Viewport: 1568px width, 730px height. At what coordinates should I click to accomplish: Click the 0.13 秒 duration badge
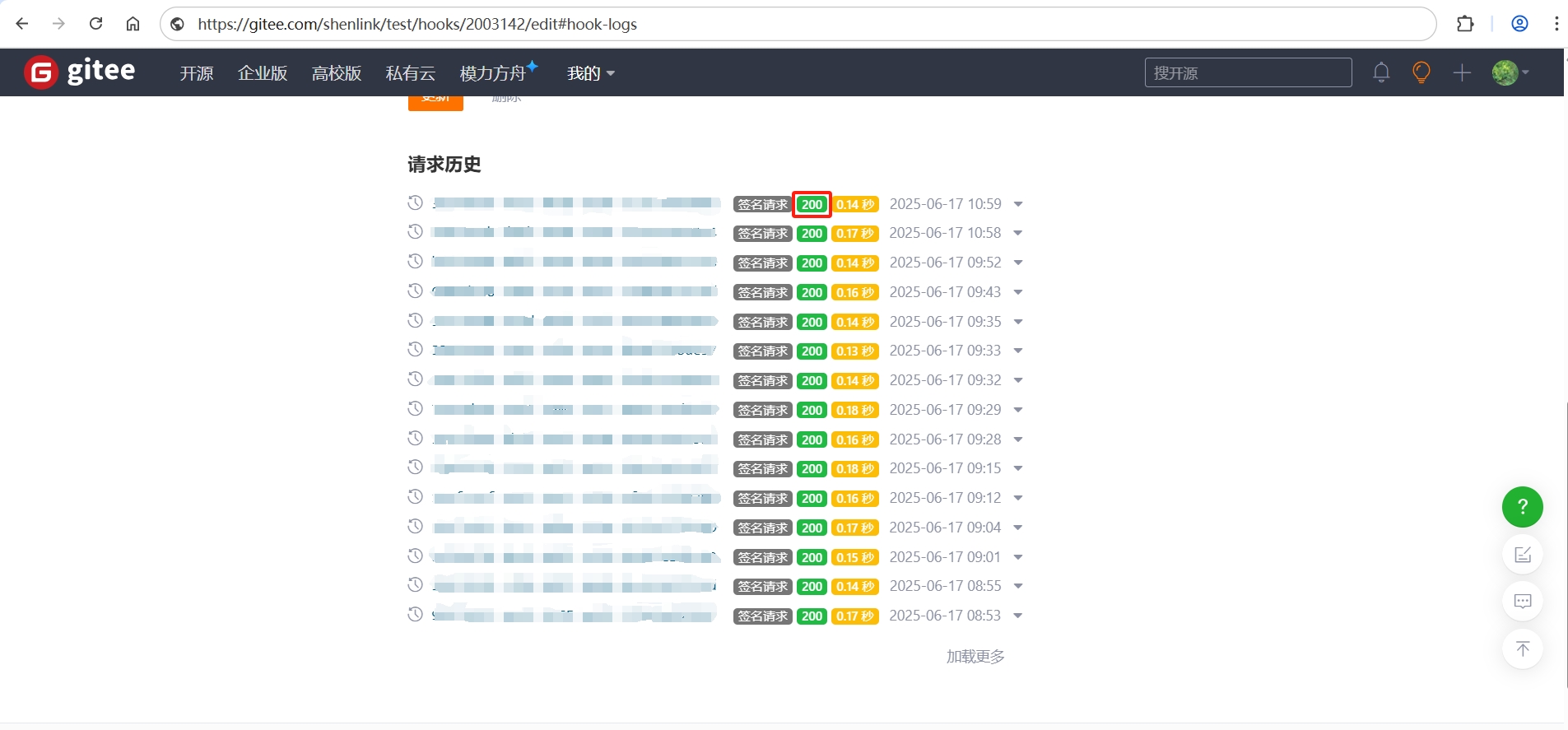coord(855,351)
